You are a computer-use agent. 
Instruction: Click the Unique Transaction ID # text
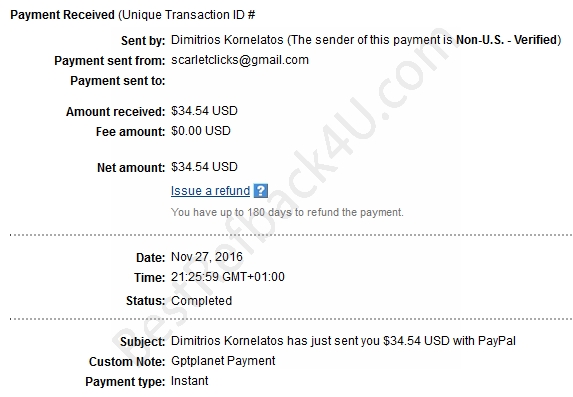(187, 15)
